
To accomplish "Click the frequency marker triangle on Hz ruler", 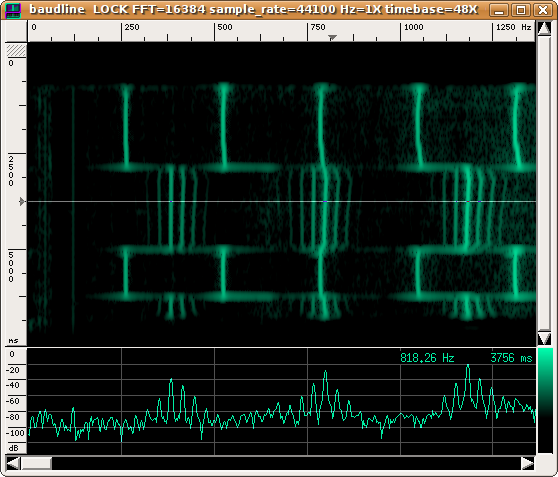I will tap(332, 37).
